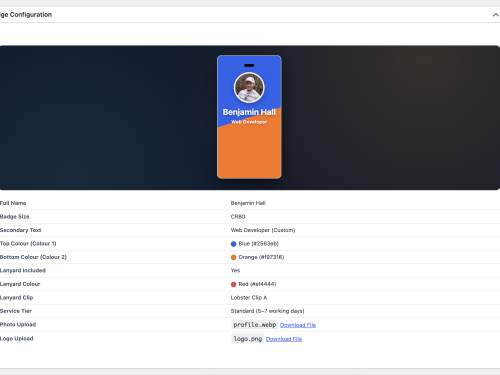The image size is (500, 375).
Task: Click Web Developer text on the badge
Action: pos(249,122)
